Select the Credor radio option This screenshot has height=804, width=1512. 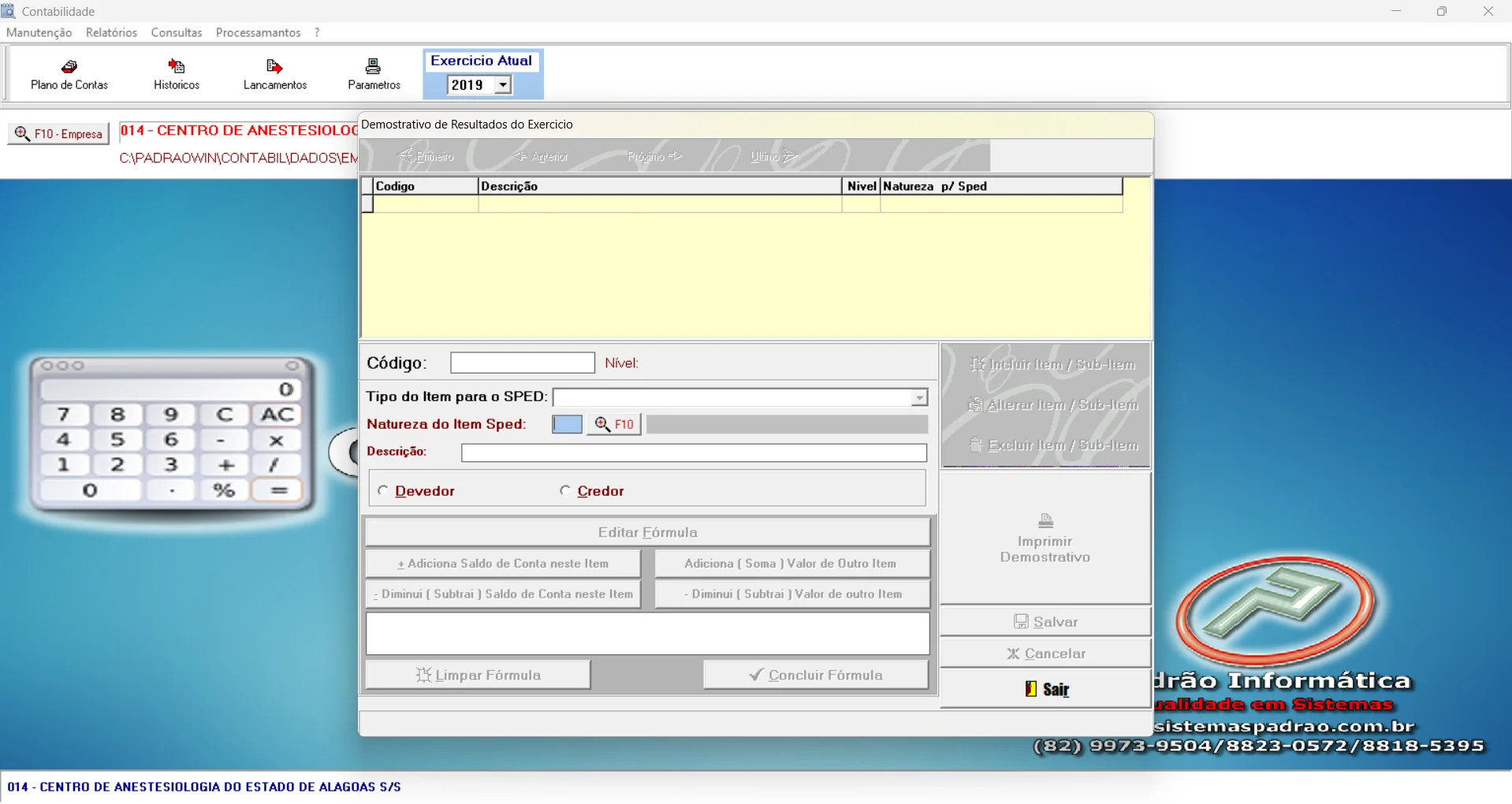point(565,491)
